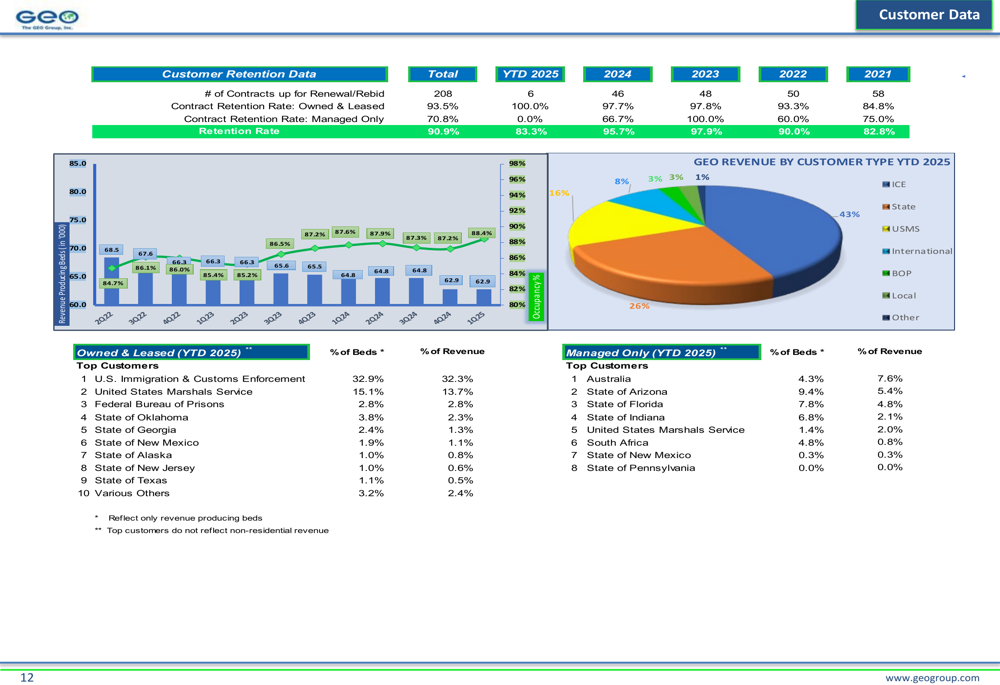
Task: Select 'Contract Retention Rate: Managed Only' label
Action: point(284,119)
